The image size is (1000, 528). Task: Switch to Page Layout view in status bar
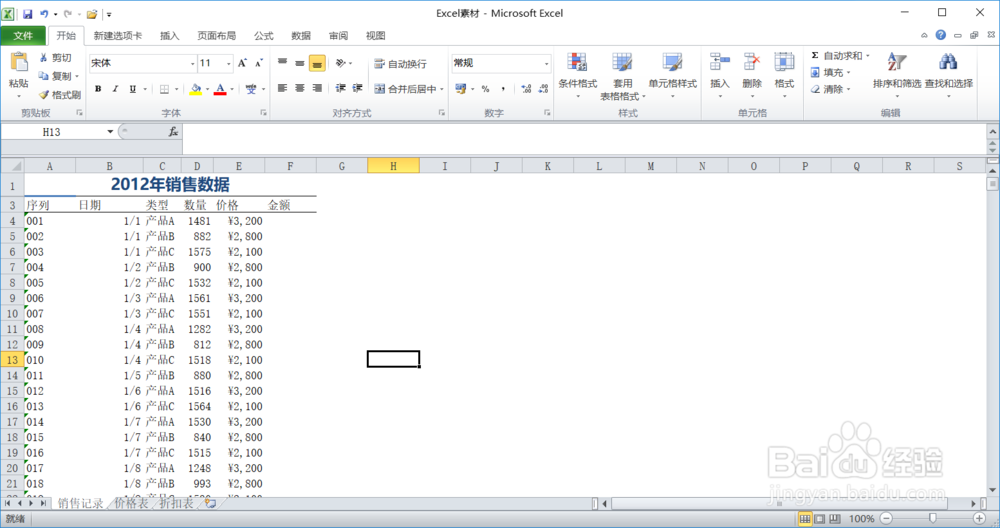point(820,518)
